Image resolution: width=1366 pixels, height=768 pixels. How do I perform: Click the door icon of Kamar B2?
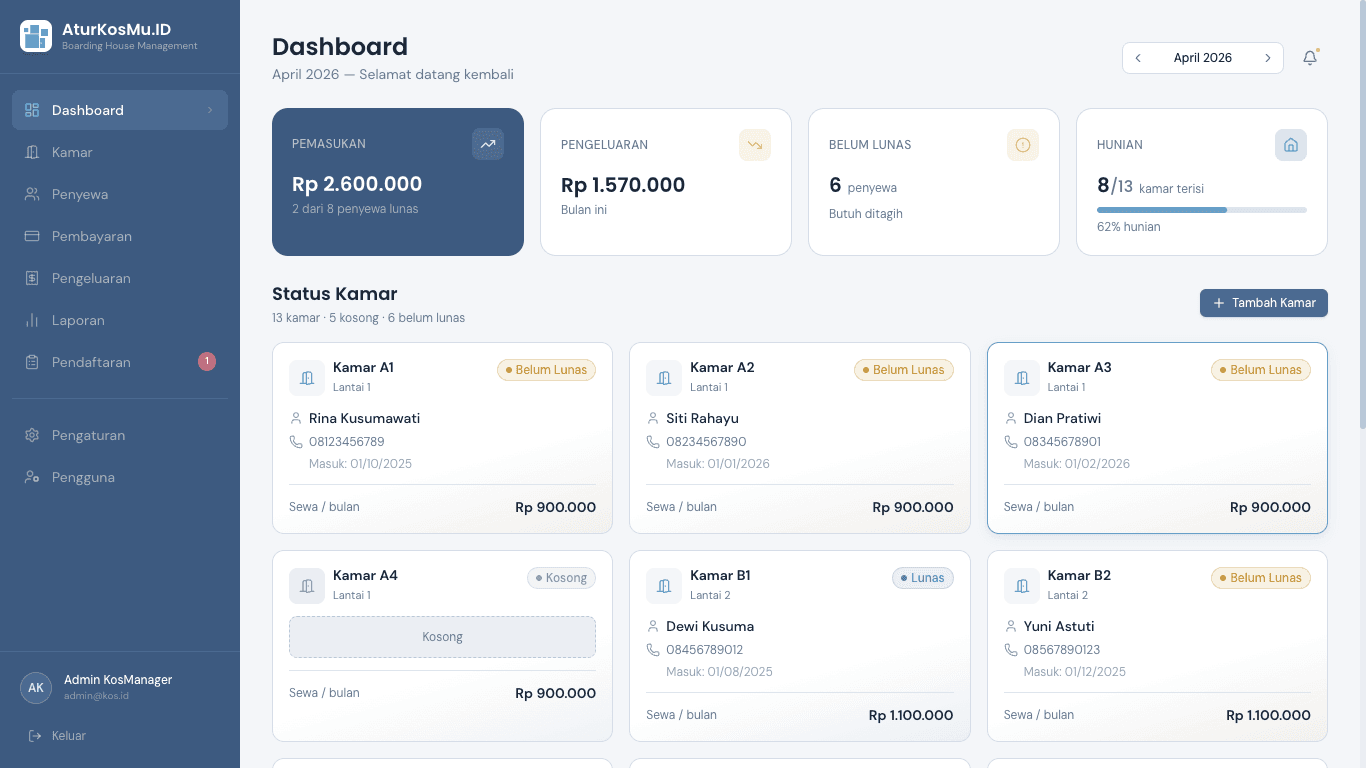point(1022,586)
